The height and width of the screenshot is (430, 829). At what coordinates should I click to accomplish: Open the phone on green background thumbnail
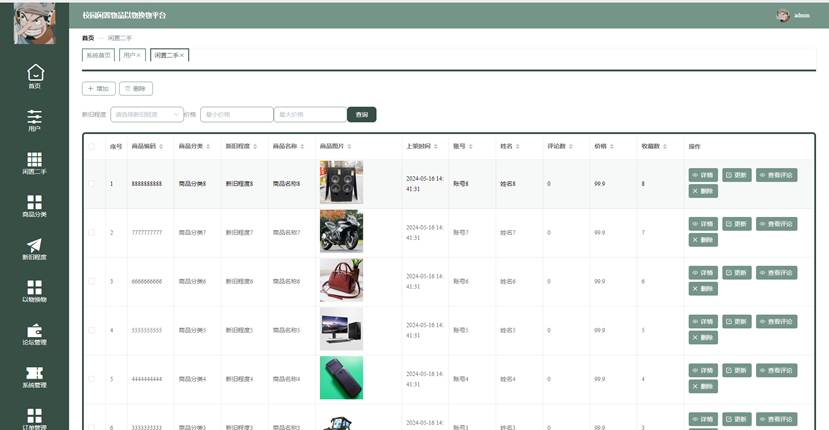click(x=342, y=378)
